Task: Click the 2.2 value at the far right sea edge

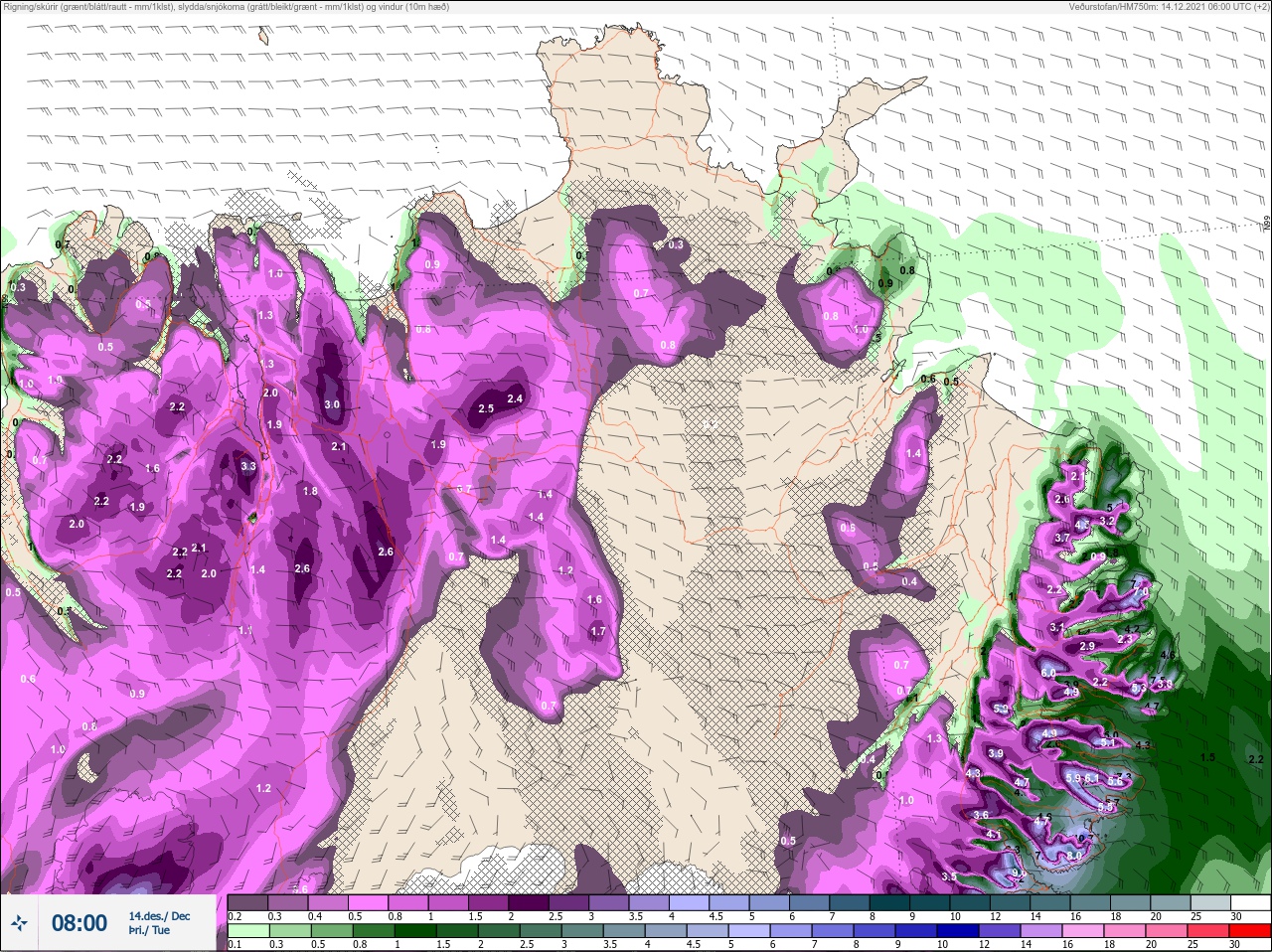Action: 1255,759
